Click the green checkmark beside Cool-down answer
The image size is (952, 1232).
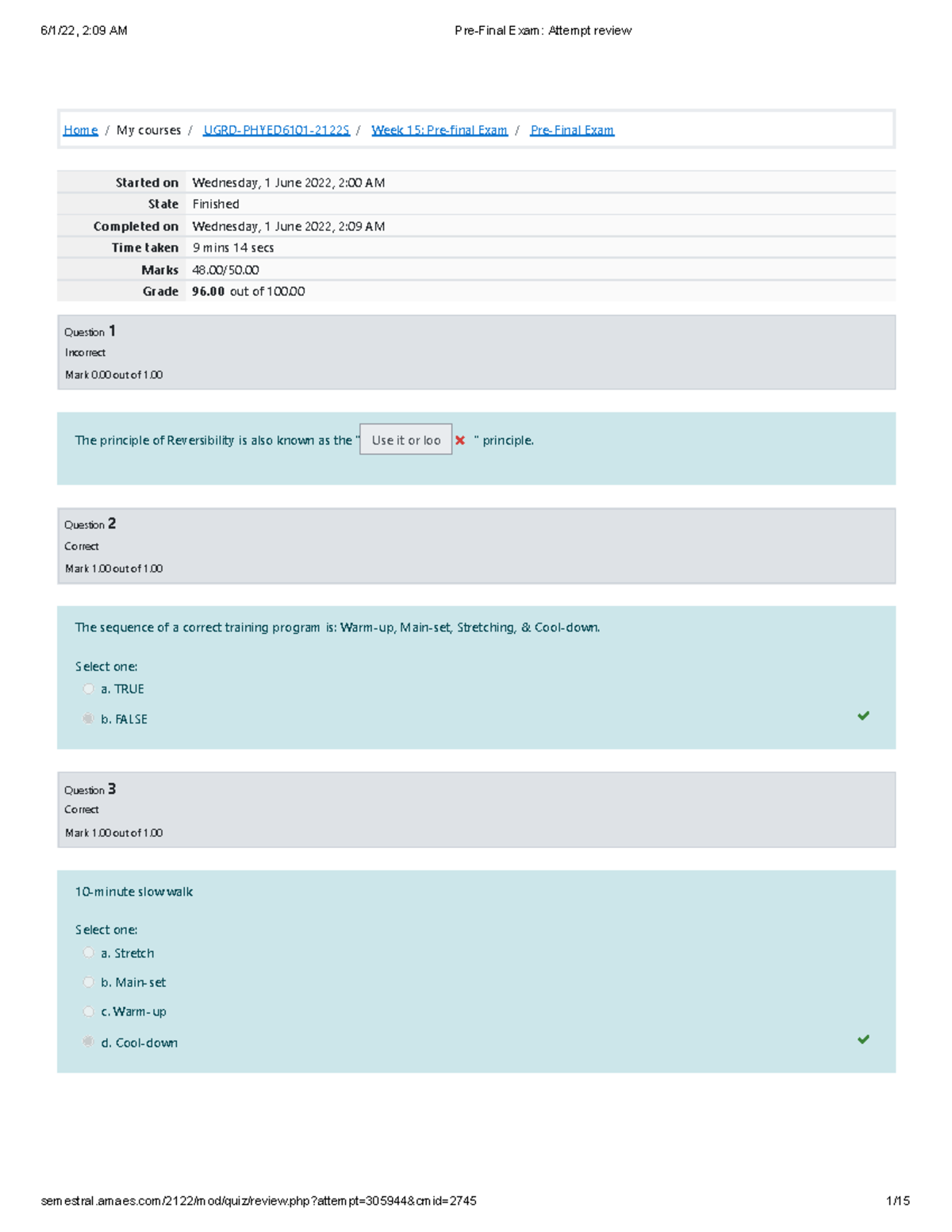tap(864, 1038)
